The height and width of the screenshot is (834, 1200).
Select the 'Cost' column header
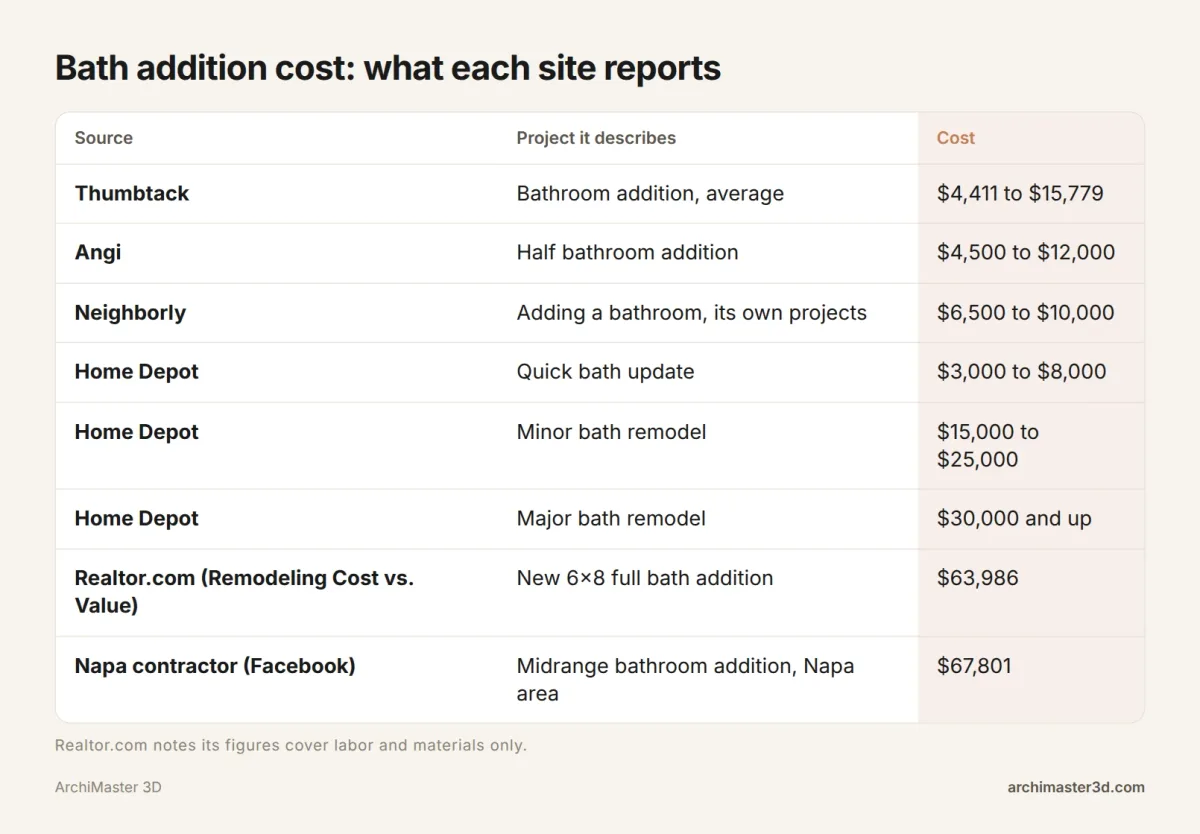pyautogui.click(x=955, y=138)
